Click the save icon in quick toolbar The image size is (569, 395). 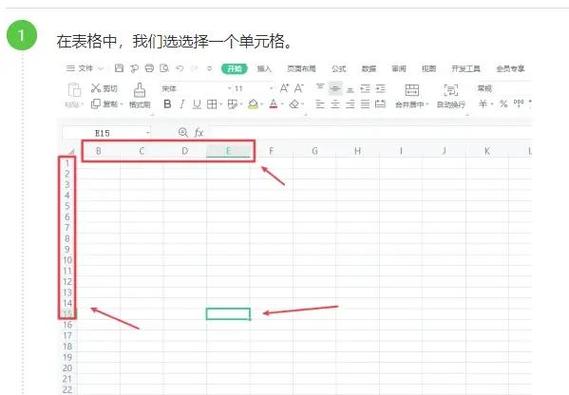pos(119,68)
